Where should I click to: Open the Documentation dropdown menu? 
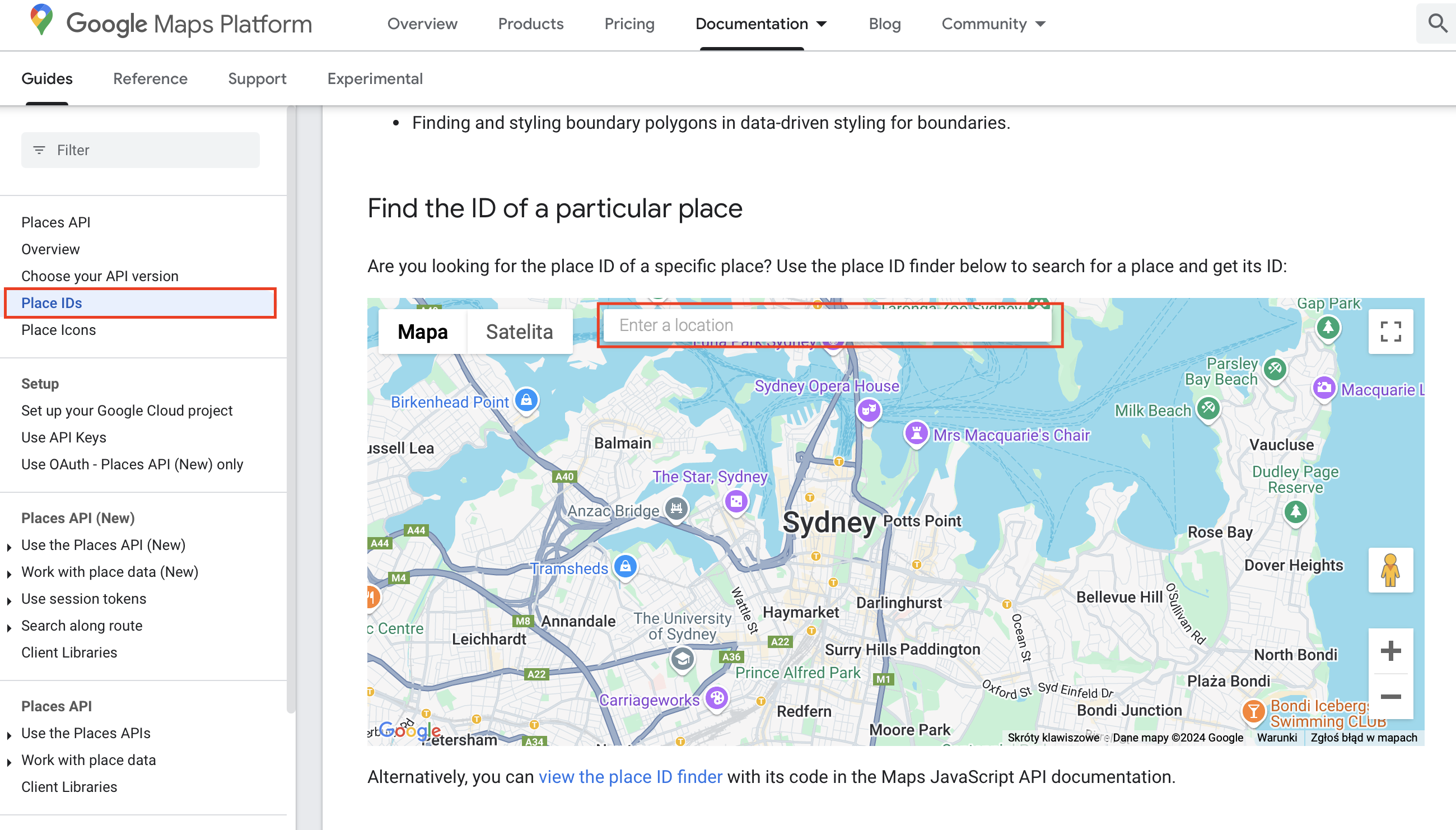pyautogui.click(x=761, y=24)
